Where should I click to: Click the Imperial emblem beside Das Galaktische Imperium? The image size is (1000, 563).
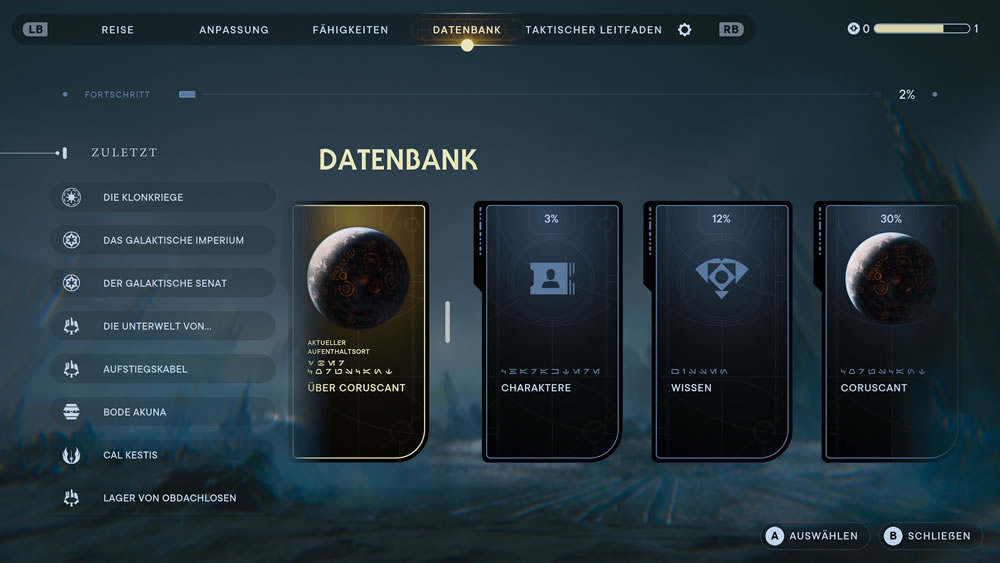pos(71,240)
